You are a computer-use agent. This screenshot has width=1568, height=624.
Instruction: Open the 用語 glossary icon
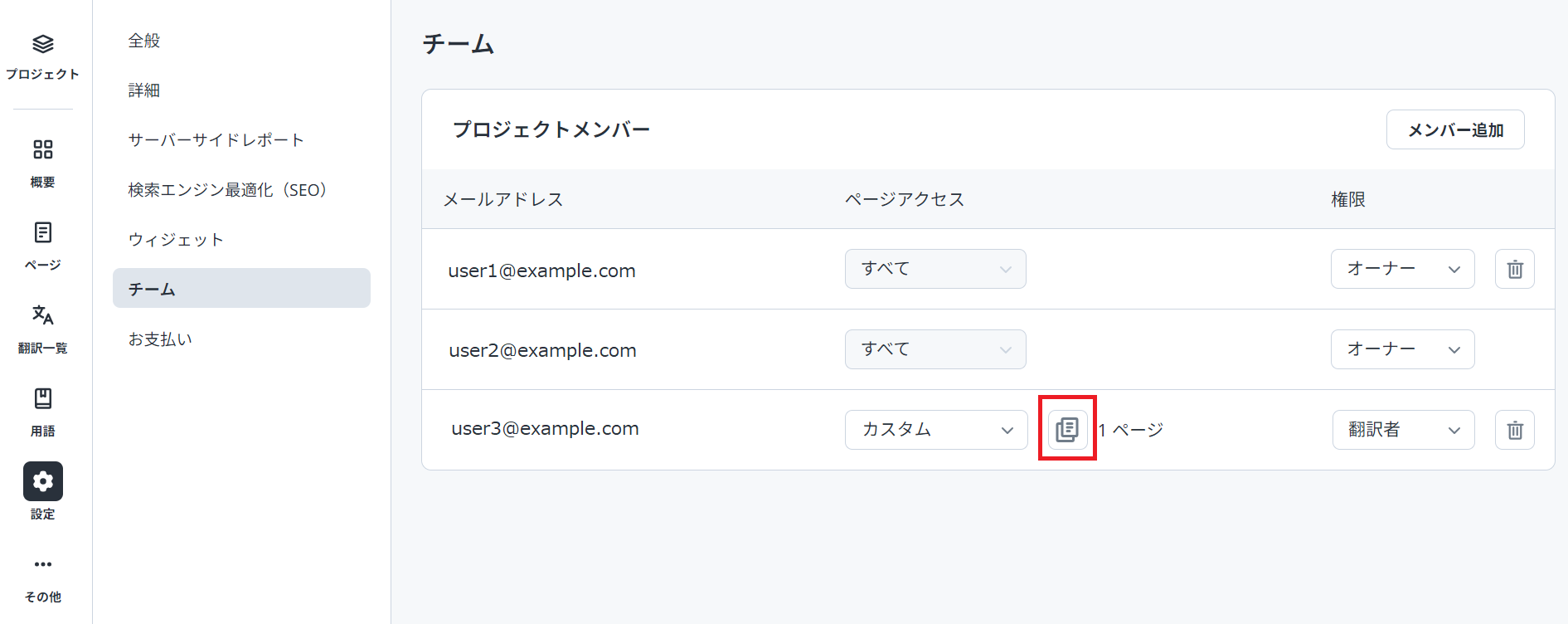(43, 398)
